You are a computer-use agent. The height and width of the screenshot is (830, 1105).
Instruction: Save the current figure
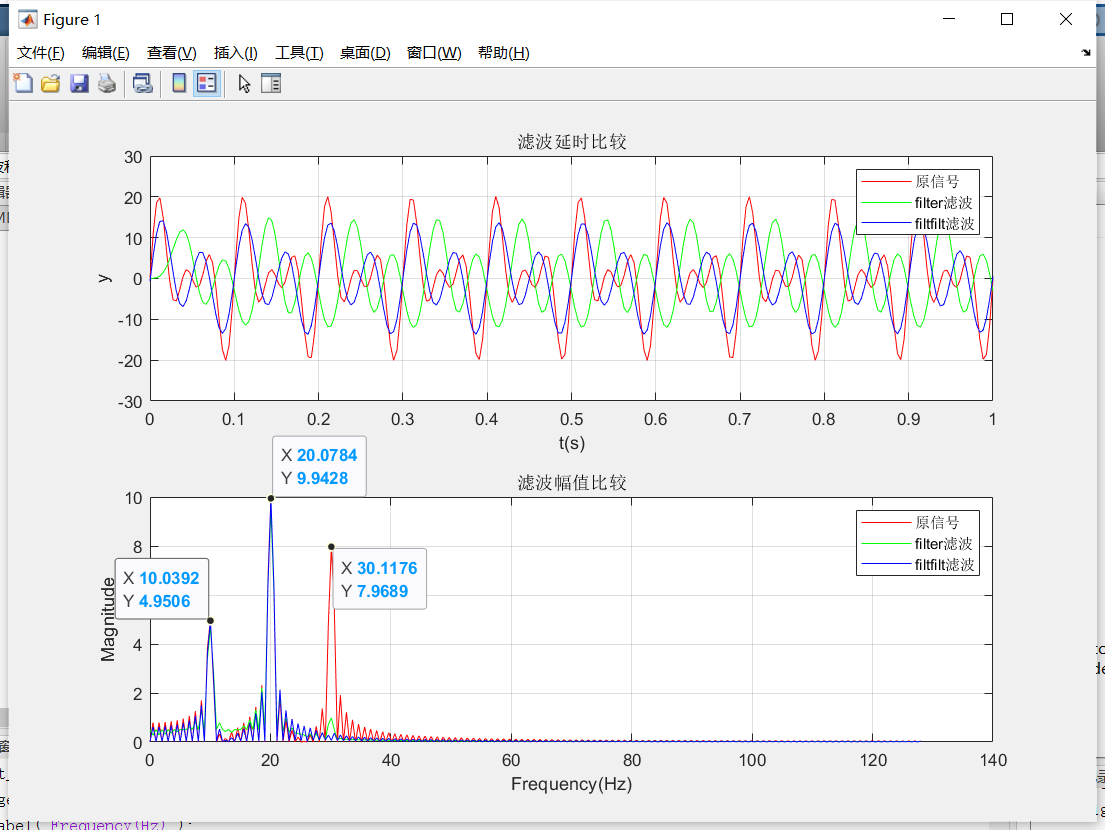pyautogui.click(x=80, y=83)
